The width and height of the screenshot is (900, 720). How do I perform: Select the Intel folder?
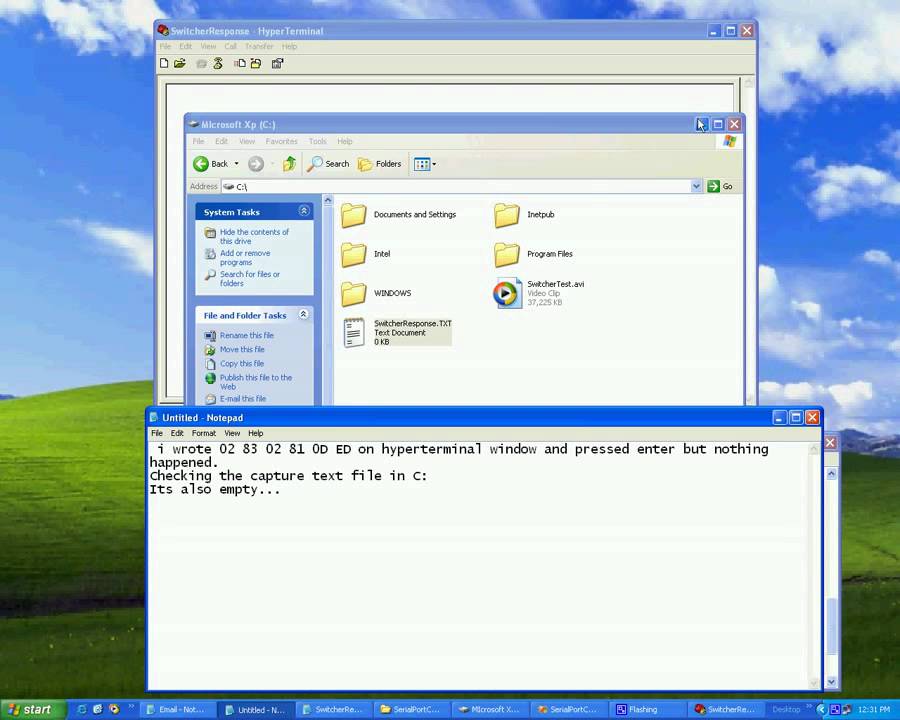pos(366,254)
